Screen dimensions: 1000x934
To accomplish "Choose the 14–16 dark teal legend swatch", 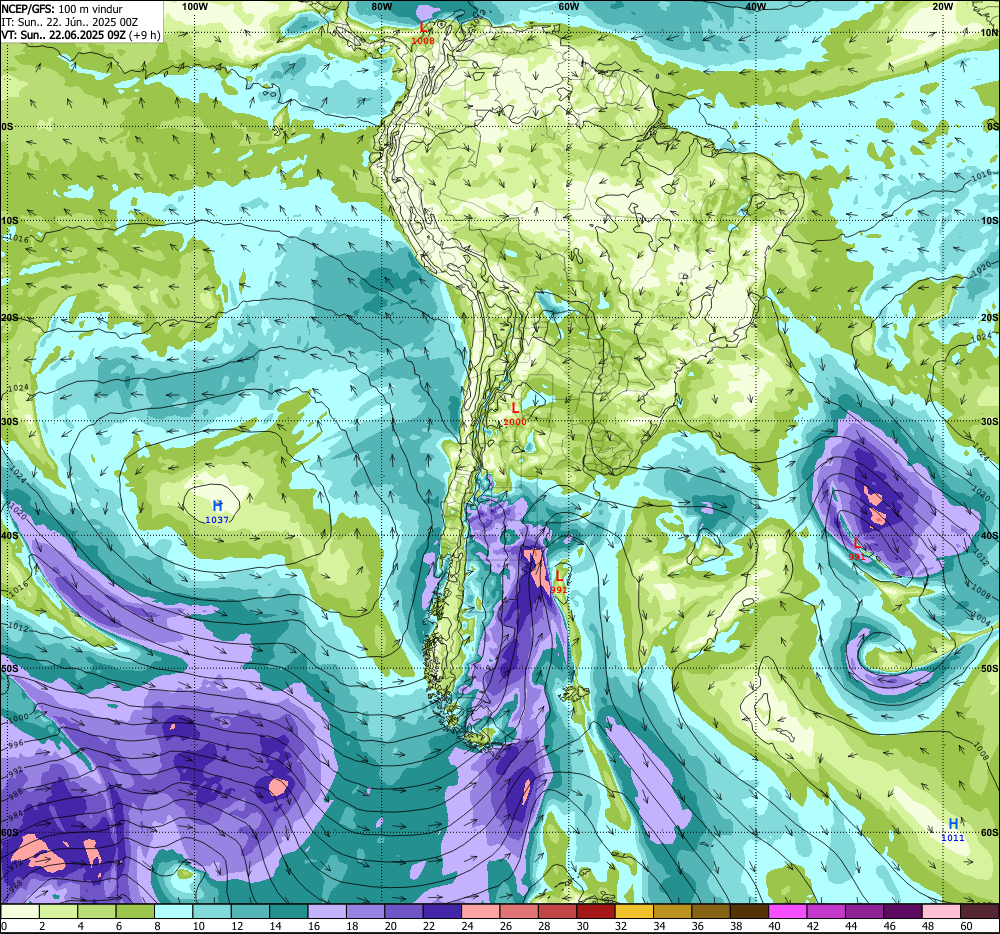I will coord(289,912).
